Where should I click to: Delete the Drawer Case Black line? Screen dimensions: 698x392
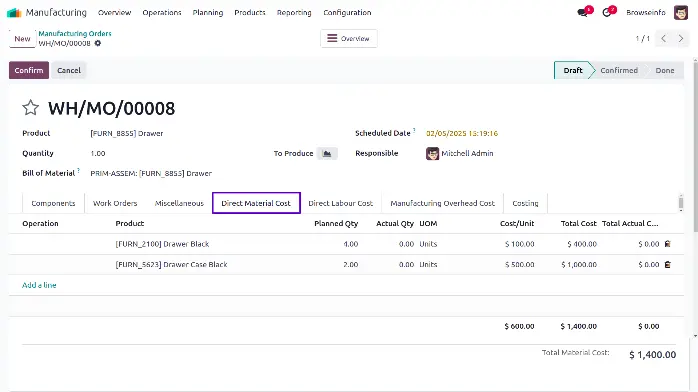[667, 264]
